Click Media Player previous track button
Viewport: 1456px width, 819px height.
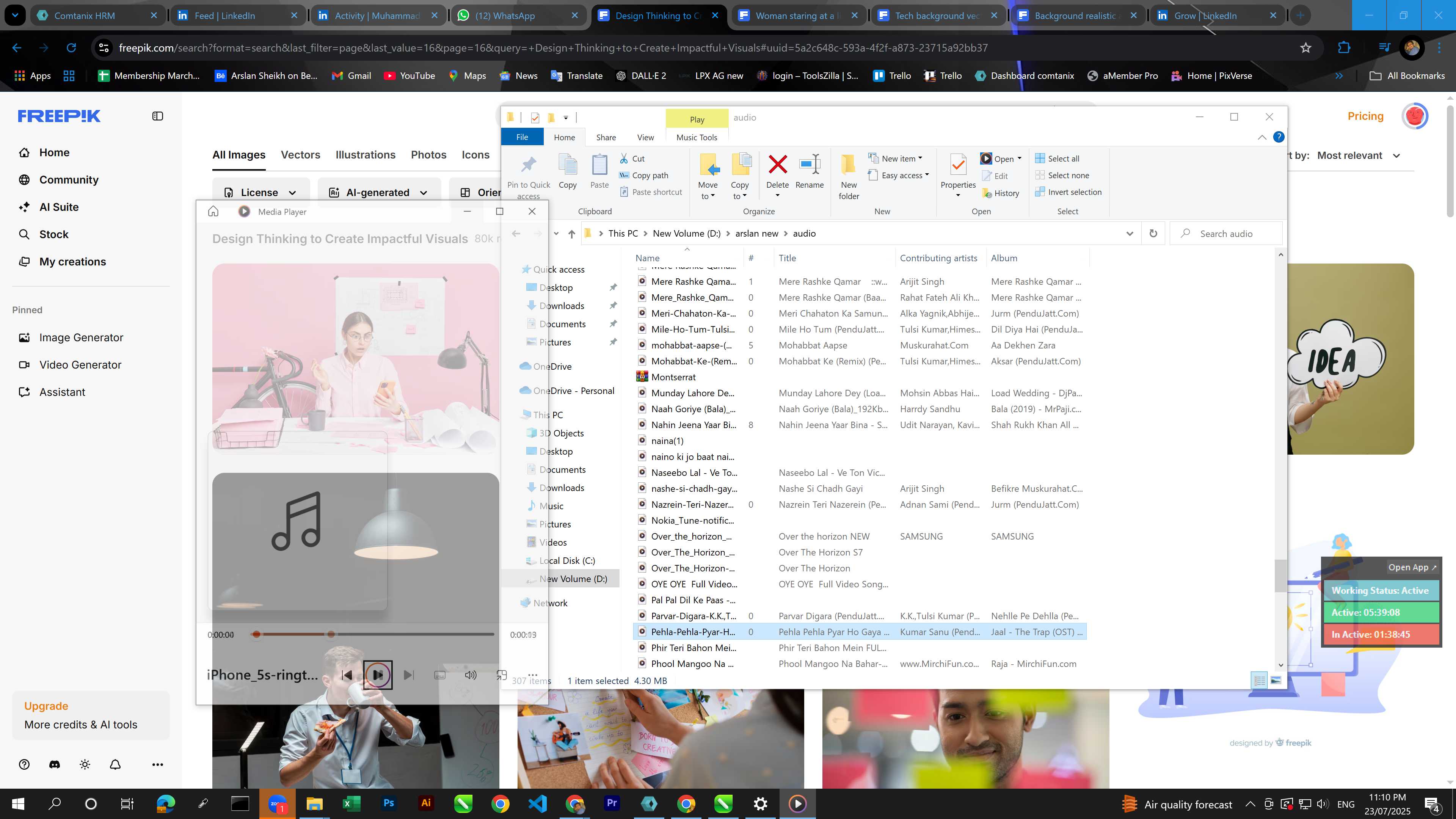point(347,675)
